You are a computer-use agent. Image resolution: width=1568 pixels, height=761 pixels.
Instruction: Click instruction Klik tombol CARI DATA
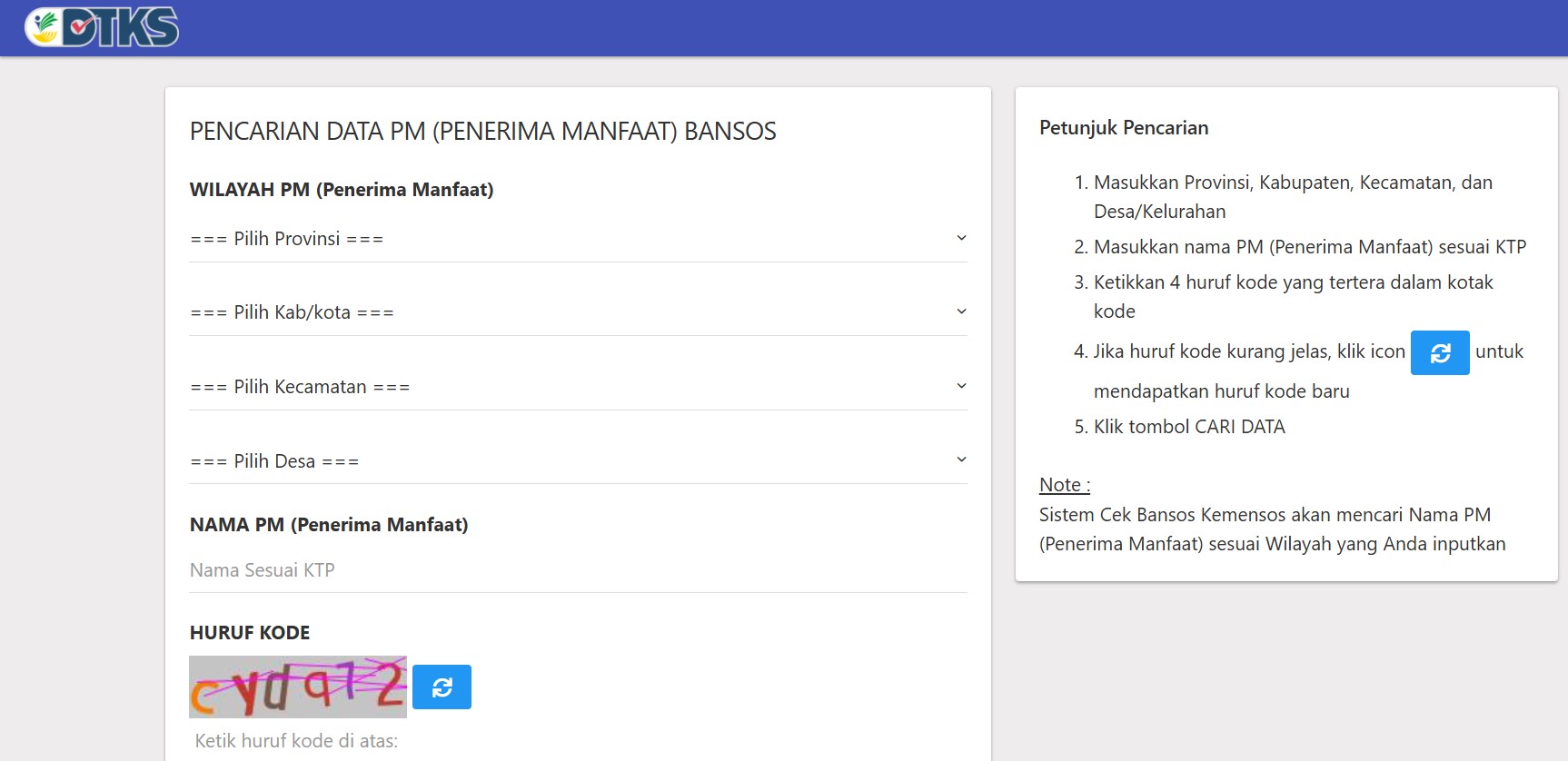click(1189, 427)
